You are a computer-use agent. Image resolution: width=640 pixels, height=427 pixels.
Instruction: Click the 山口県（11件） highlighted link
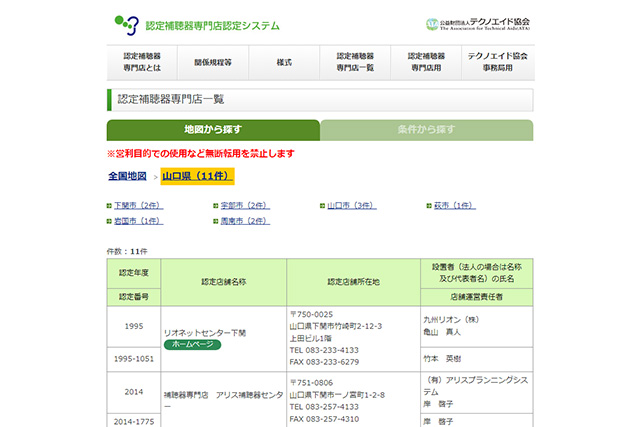click(197, 176)
